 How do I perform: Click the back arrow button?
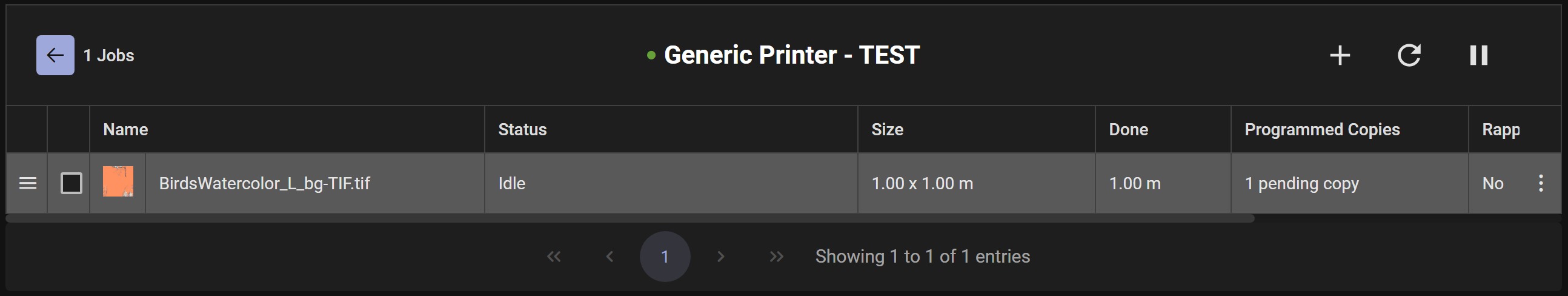55,55
